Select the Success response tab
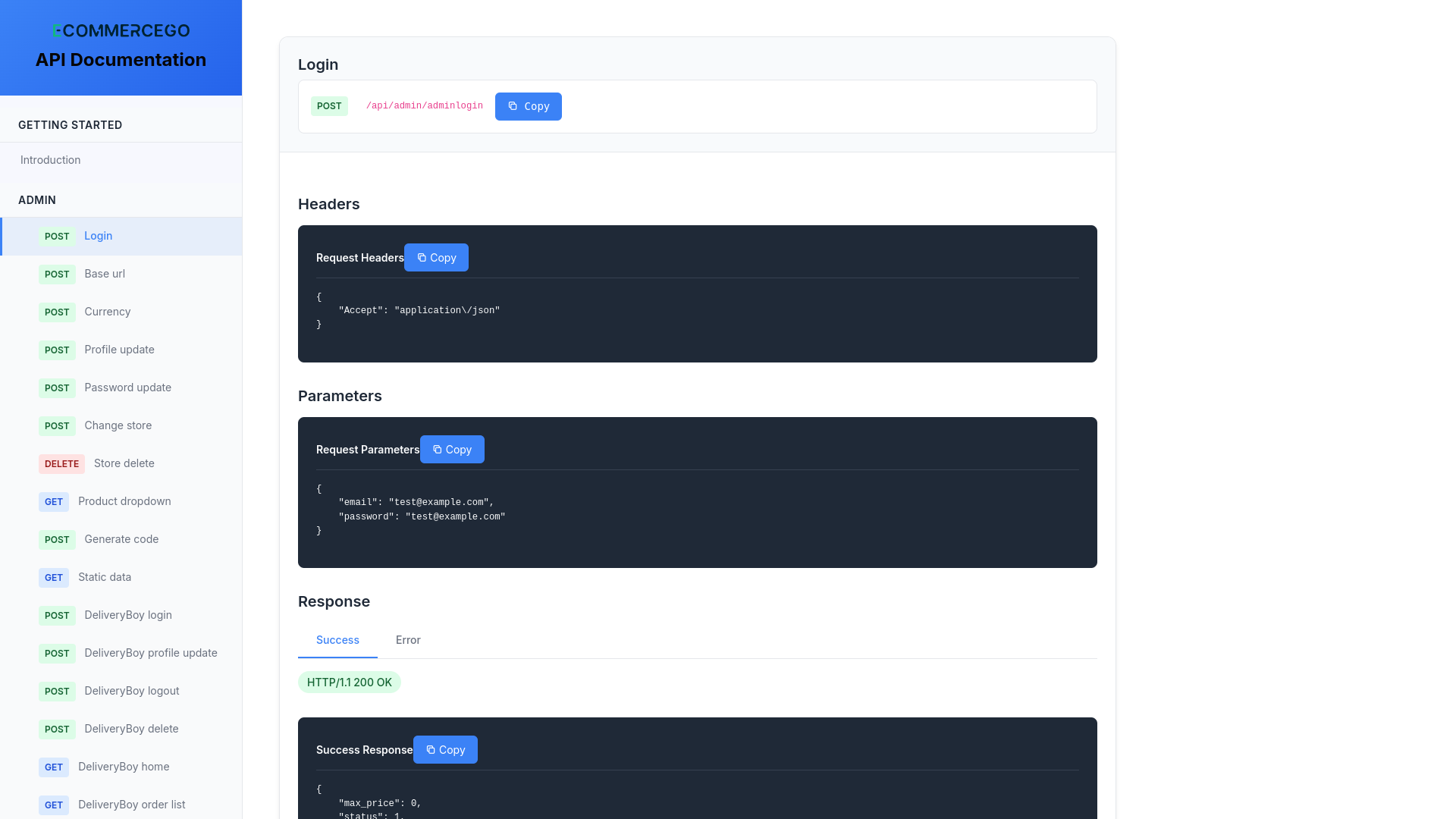Image resolution: width=1456 pixels, height=819 pixels. pyautogui.click(x=337, y=640)
